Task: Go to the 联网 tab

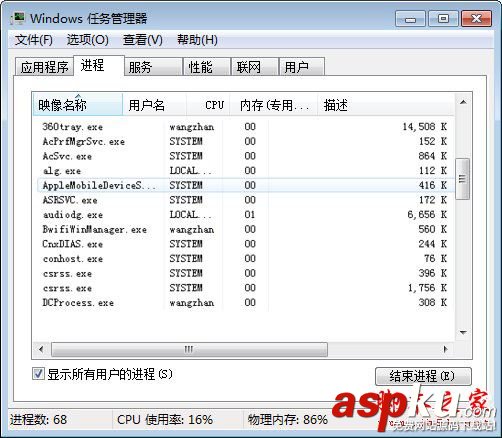Action: 255,67
